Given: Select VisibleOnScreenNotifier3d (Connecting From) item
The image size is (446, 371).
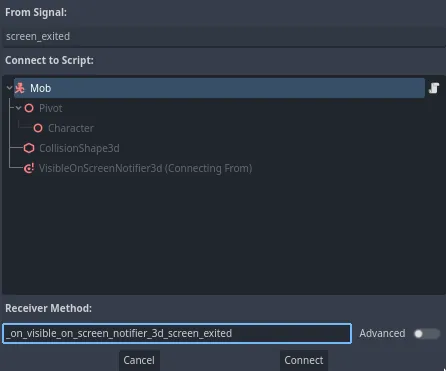Looking at the screenshot, I should click(145, 168).
